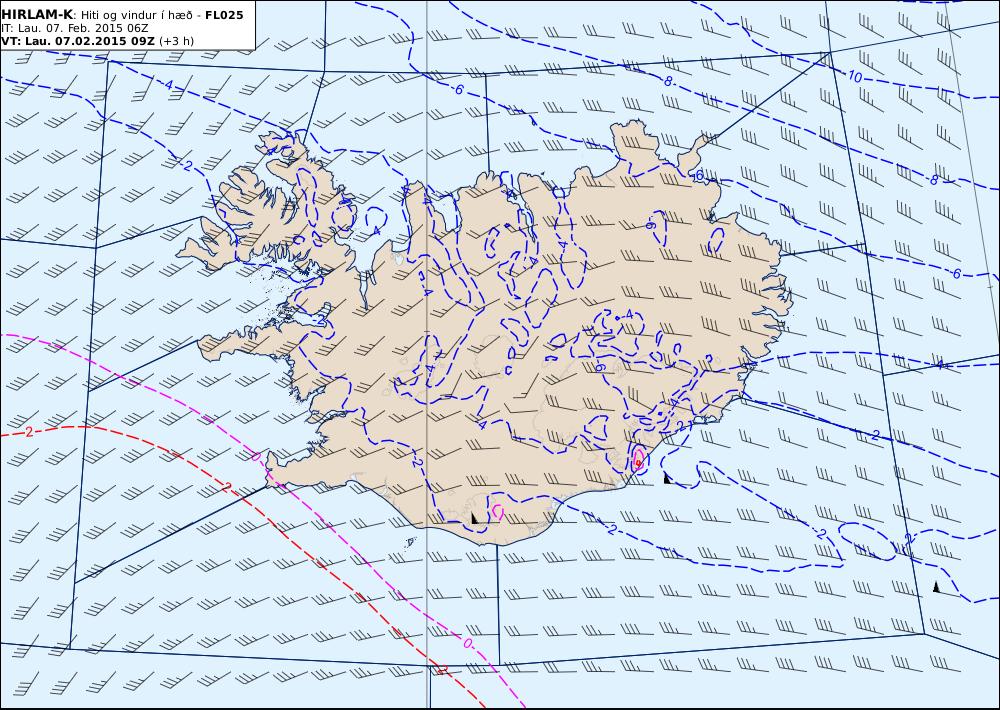Image resolution: width=1000 pixels, height=710 pixels.
Task: Click the small red closed contour on southeast coast
Action: [638, 462]
